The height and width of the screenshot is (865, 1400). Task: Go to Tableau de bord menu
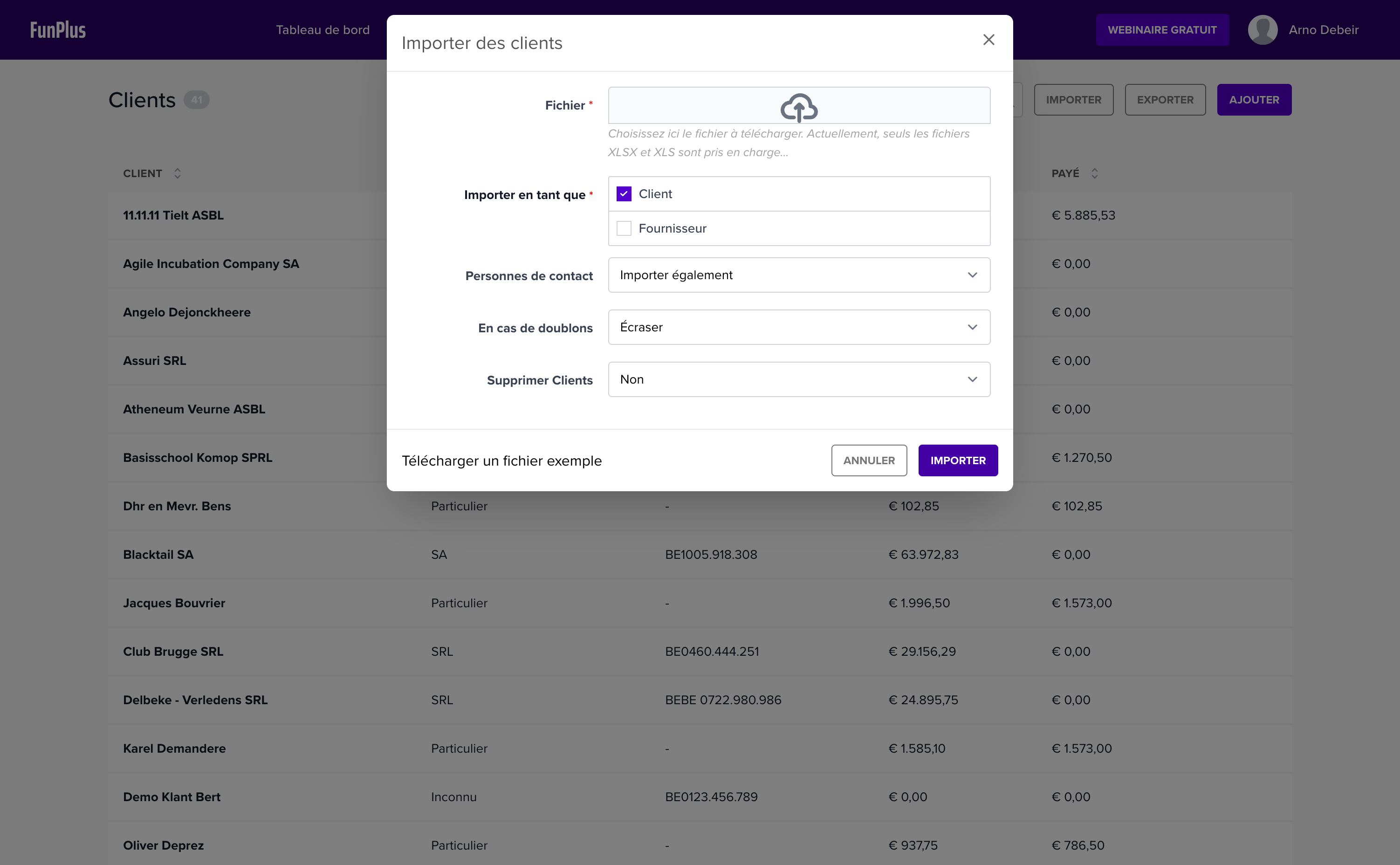pyautogui.click(x=323, y=30)
